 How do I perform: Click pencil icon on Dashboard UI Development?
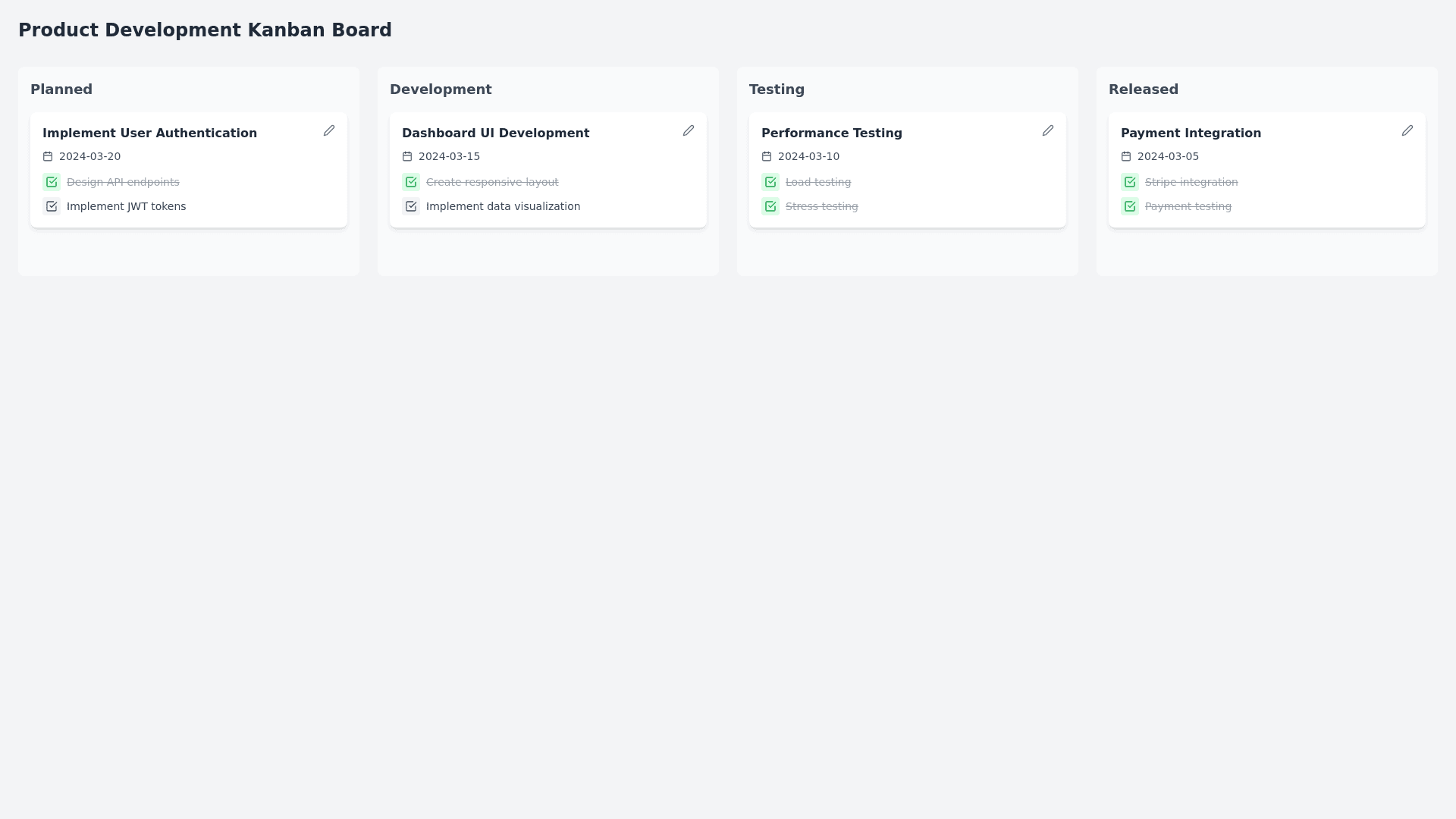point(688,130)
